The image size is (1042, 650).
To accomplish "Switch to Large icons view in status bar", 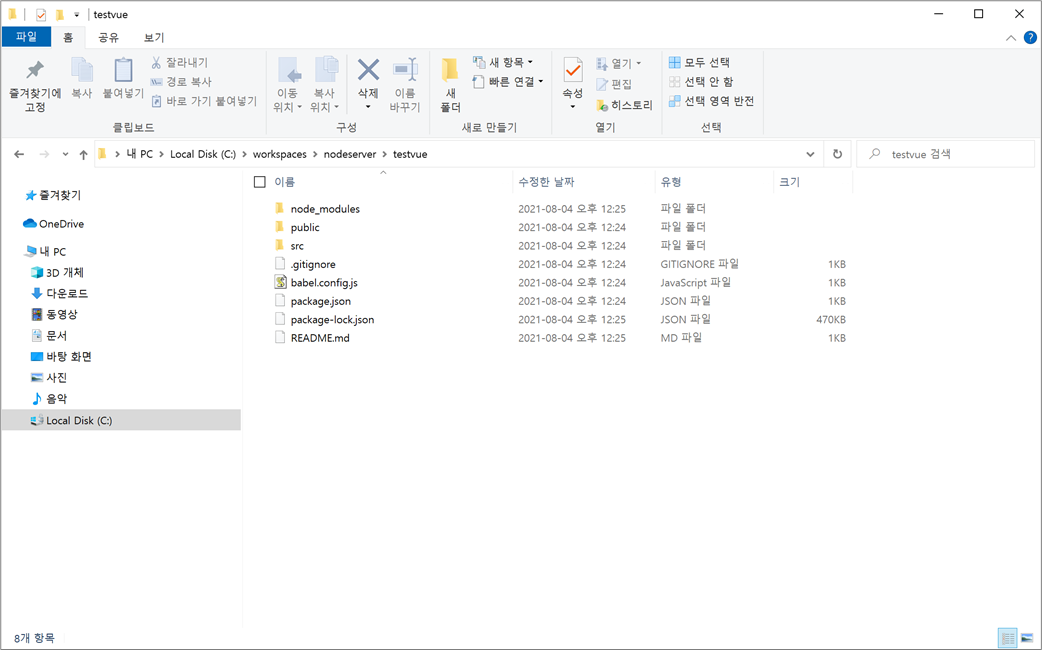I will 1027,638.
